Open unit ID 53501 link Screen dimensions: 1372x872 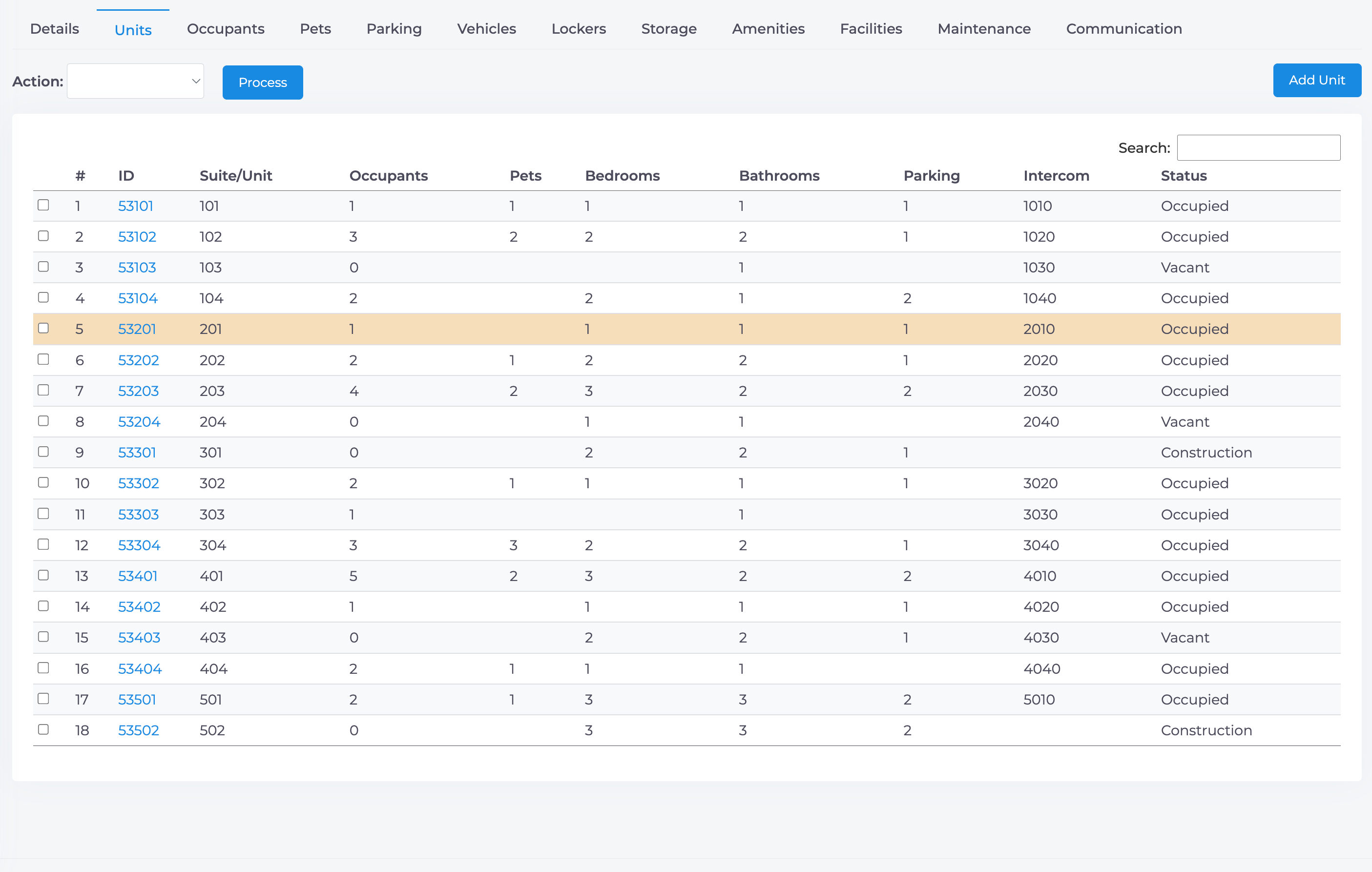(137, 699)
